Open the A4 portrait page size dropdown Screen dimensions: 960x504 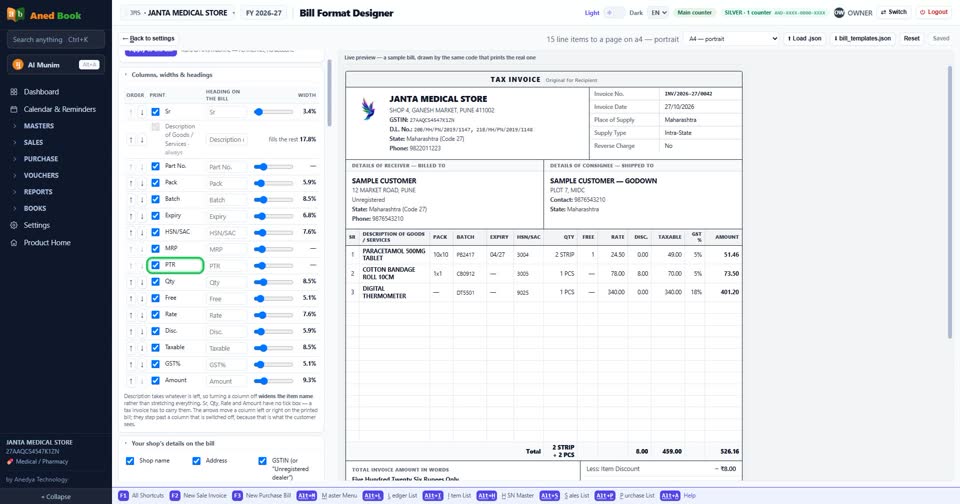coord(732,39)
